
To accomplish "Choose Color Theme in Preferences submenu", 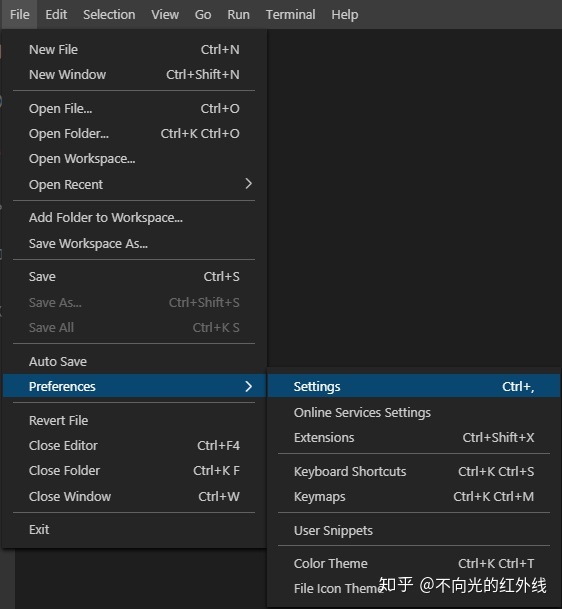I will point(414,563).
